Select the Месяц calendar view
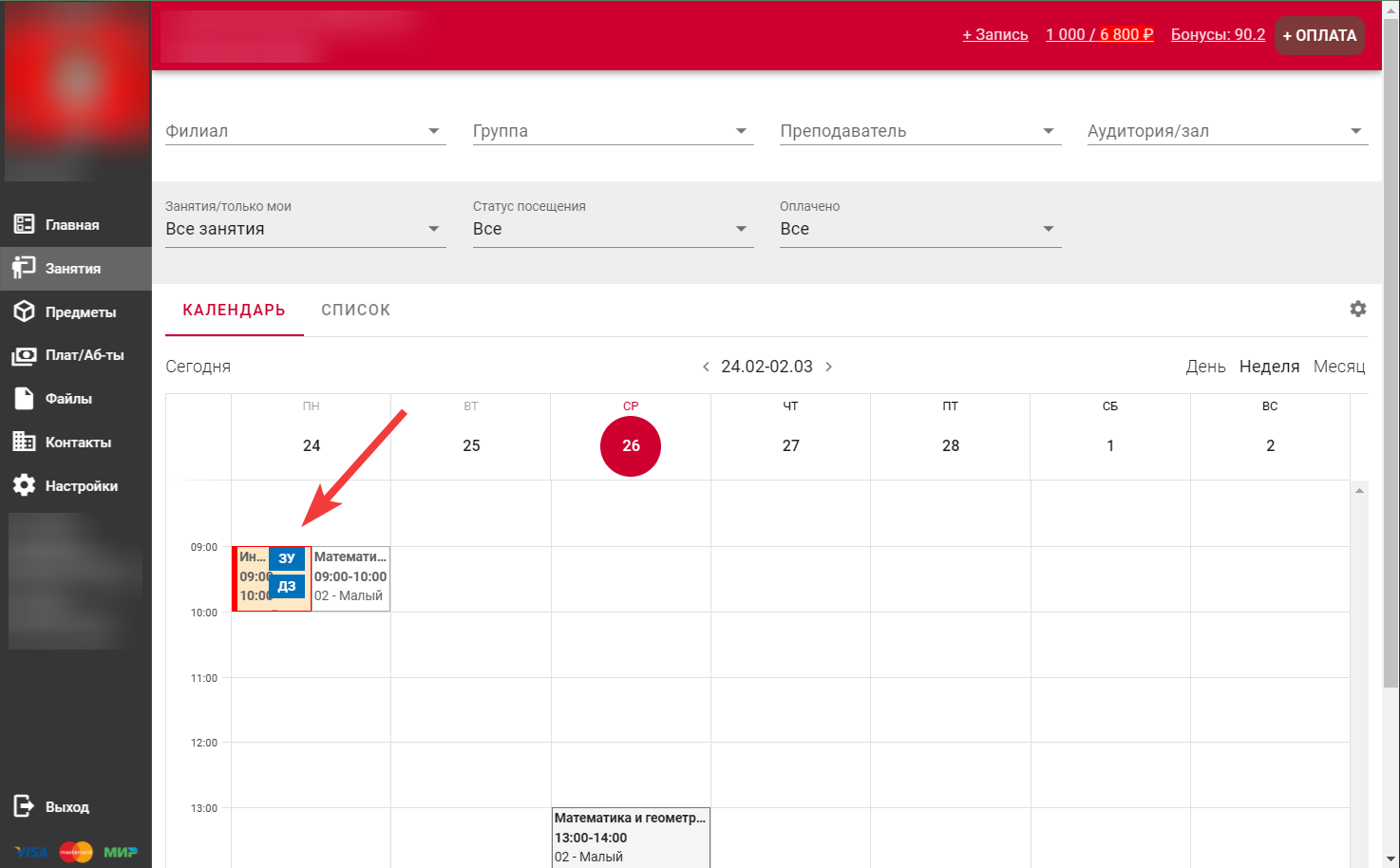This screenshot has width=1400, height=868. (x=1338, y=367)
